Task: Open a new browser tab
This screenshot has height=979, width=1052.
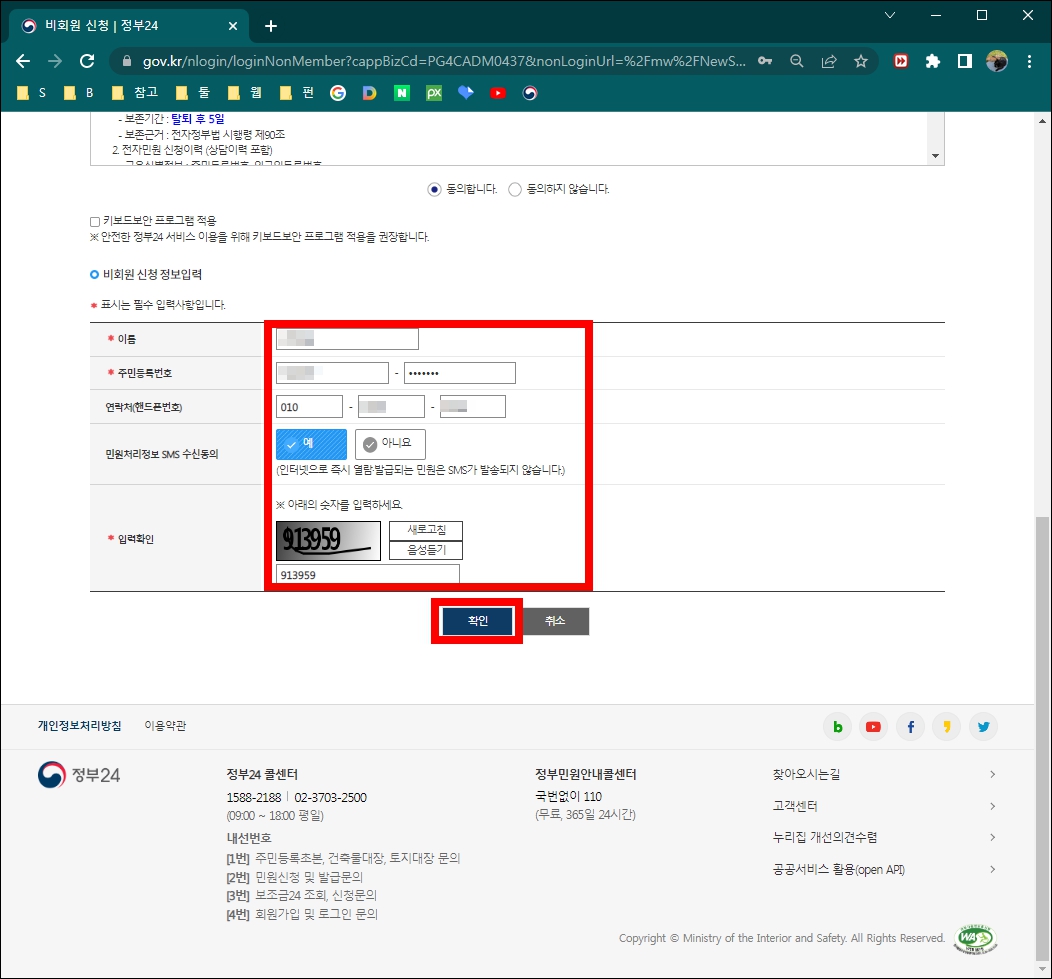Action: coord(271,25)
